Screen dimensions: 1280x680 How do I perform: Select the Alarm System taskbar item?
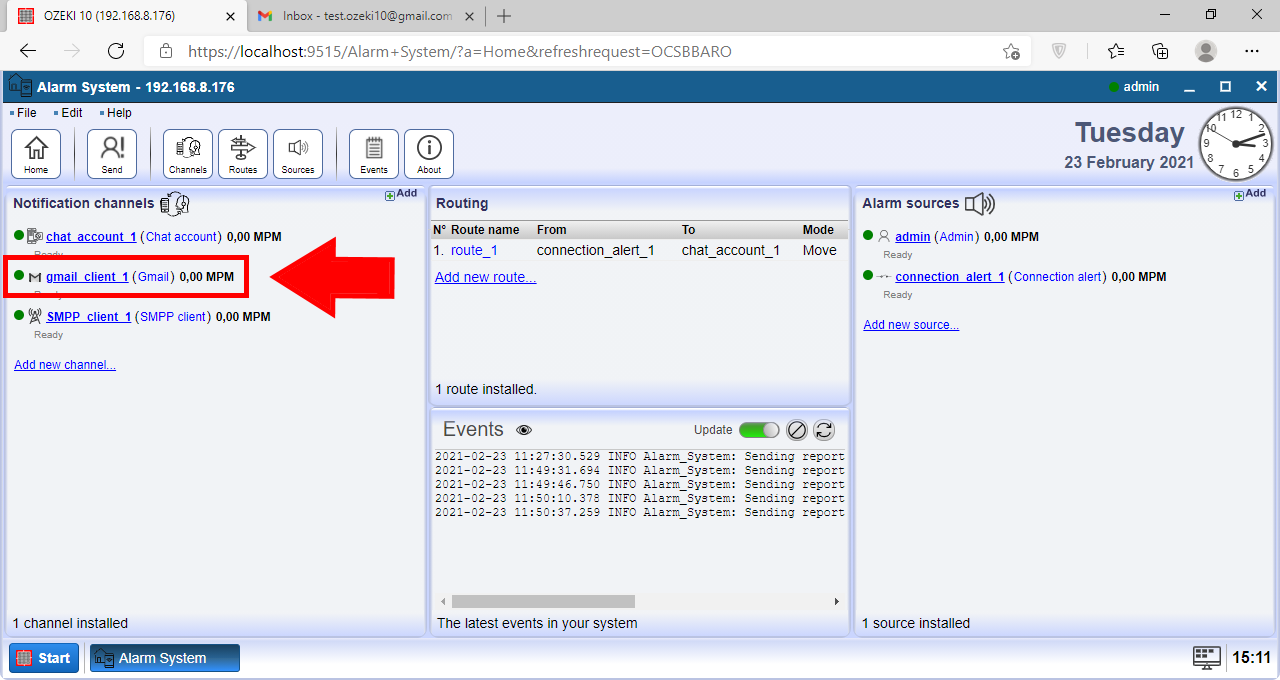165,658
